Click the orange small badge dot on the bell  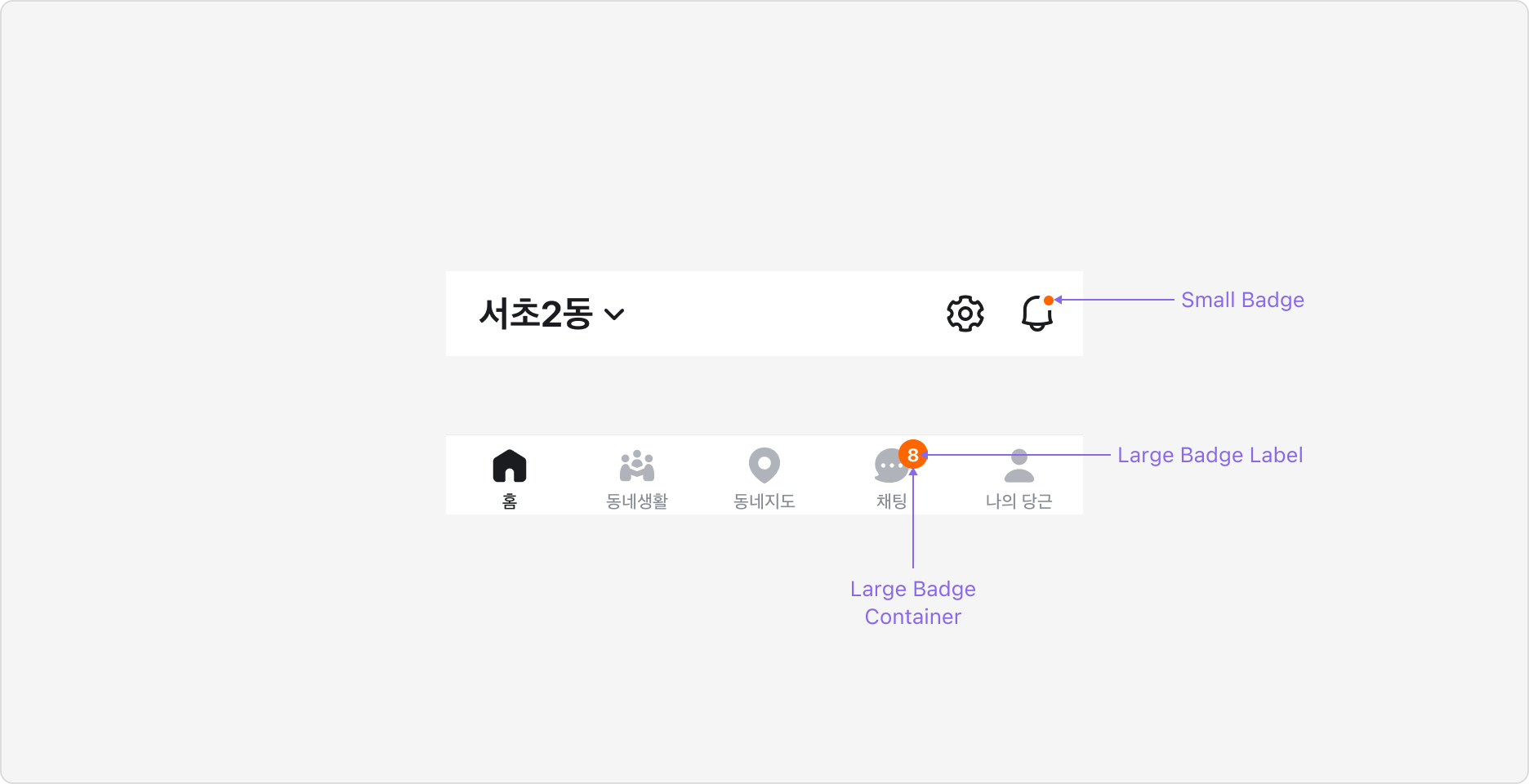coord(1049,299)
